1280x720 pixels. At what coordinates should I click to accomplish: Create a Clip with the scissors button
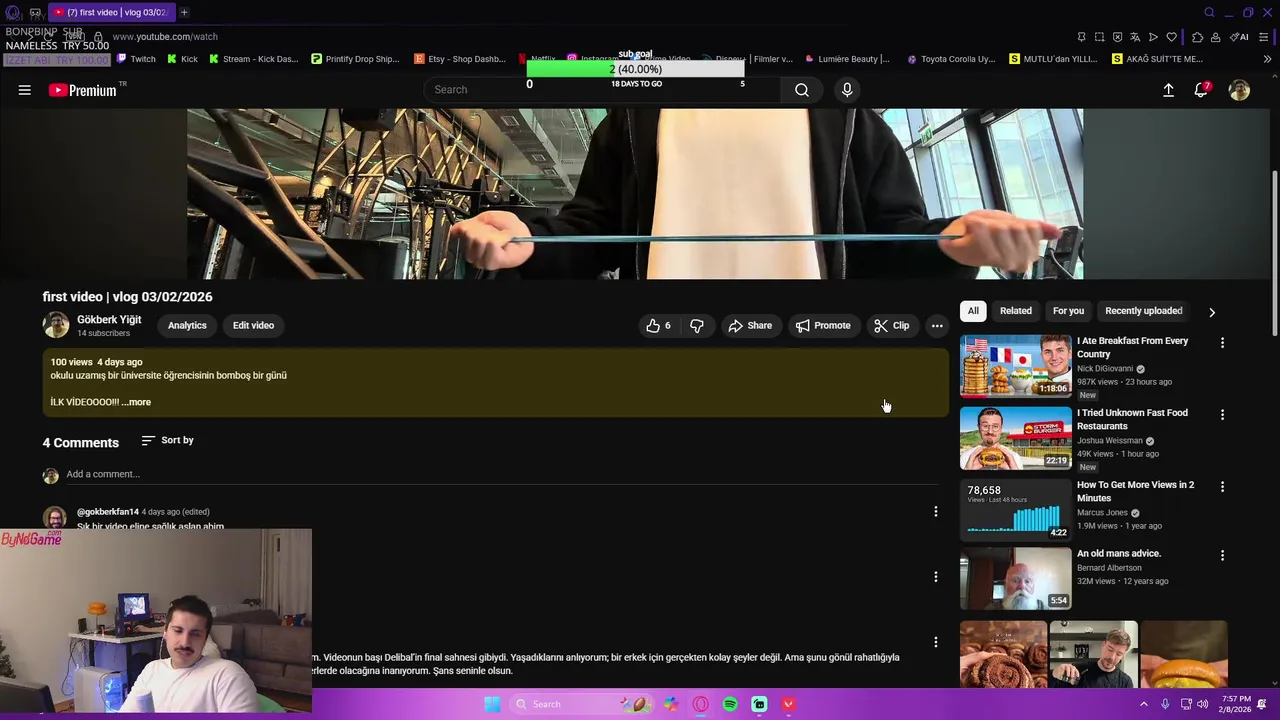click(891, 325)
